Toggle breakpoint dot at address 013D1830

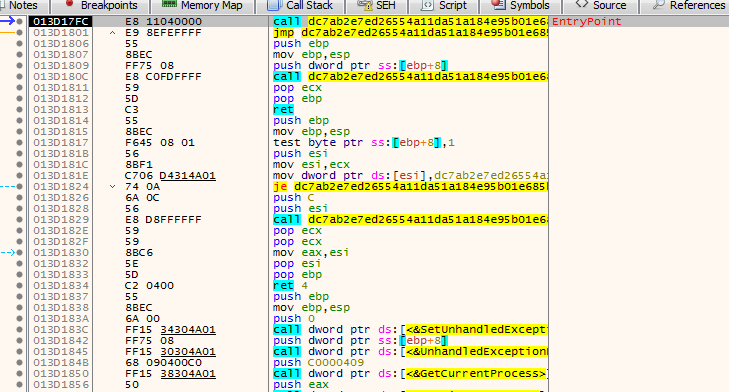pyautogui.click(x=19, y=252)
